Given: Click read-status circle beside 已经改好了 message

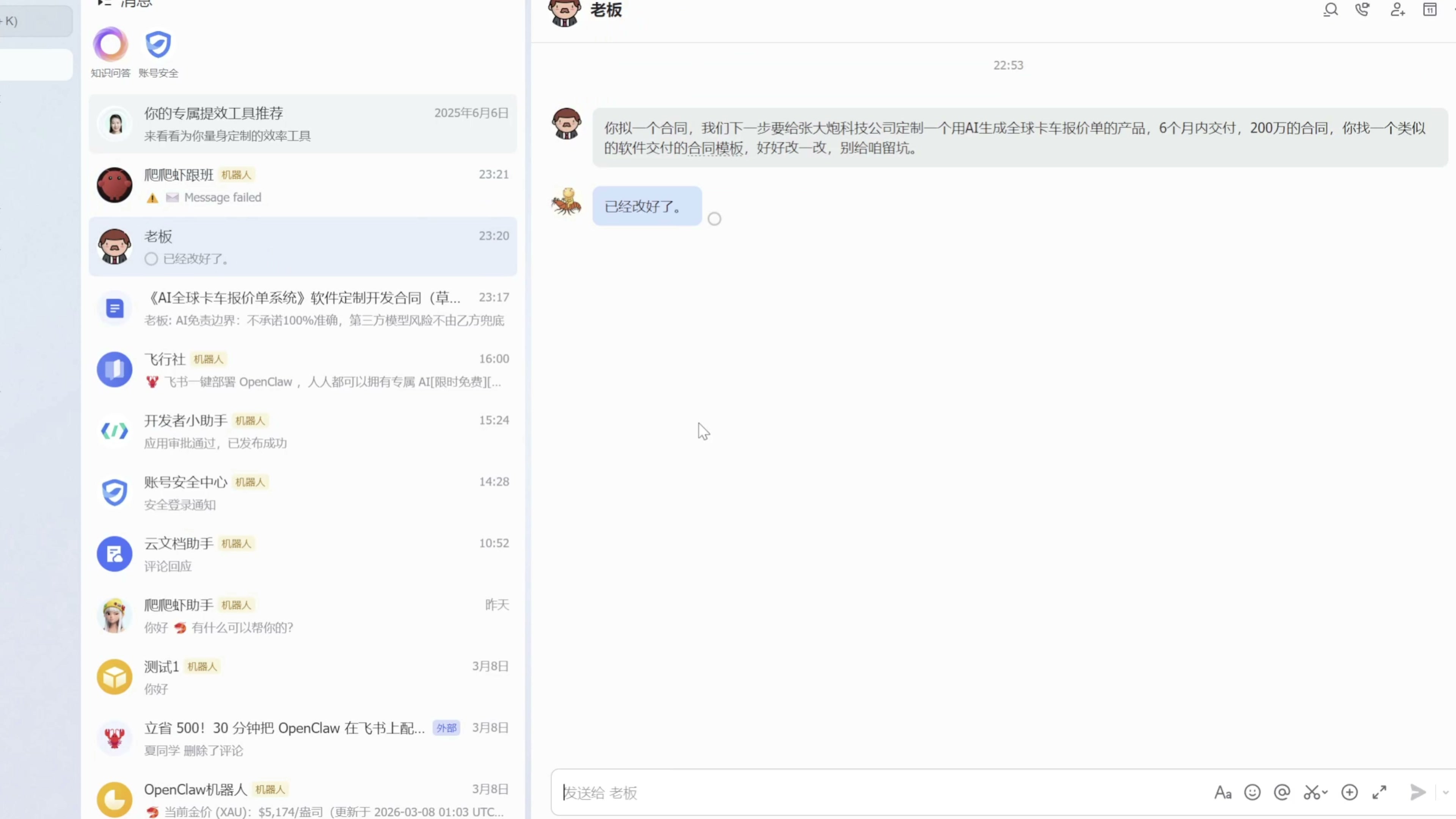Looking at the screenshot, I should tap(714, 219).
